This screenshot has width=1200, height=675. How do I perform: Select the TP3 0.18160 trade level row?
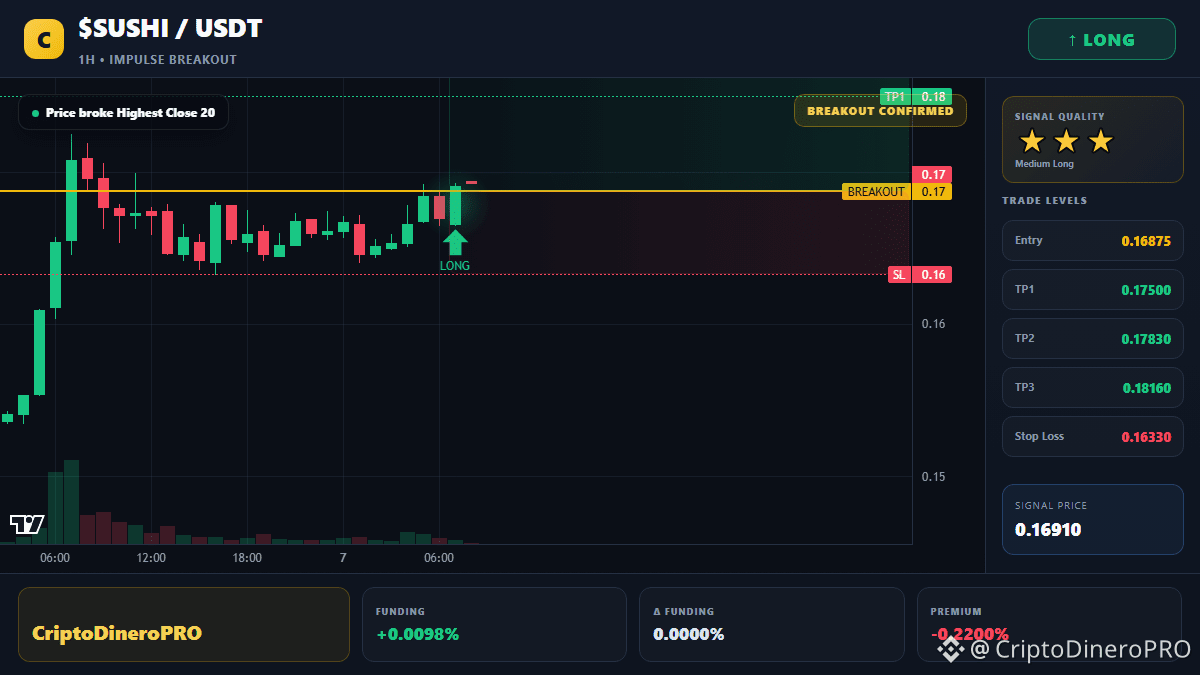(x=1093, y=388)
